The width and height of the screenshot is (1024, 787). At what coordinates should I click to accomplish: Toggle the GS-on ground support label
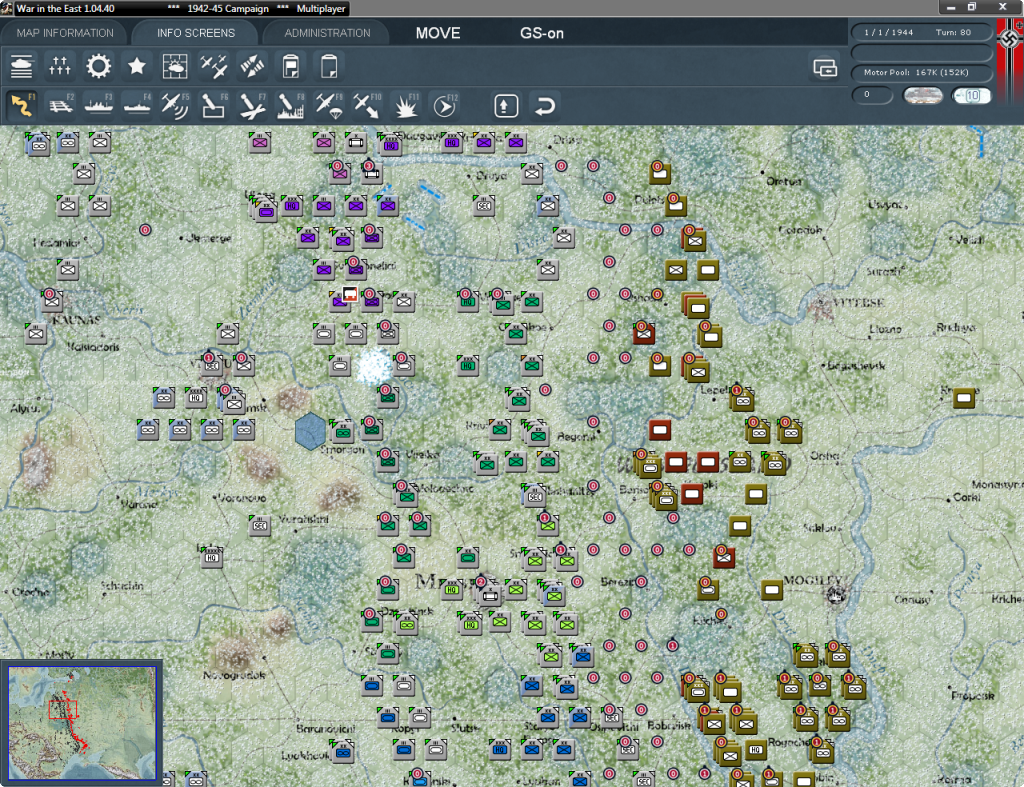[x=541, y=33]
